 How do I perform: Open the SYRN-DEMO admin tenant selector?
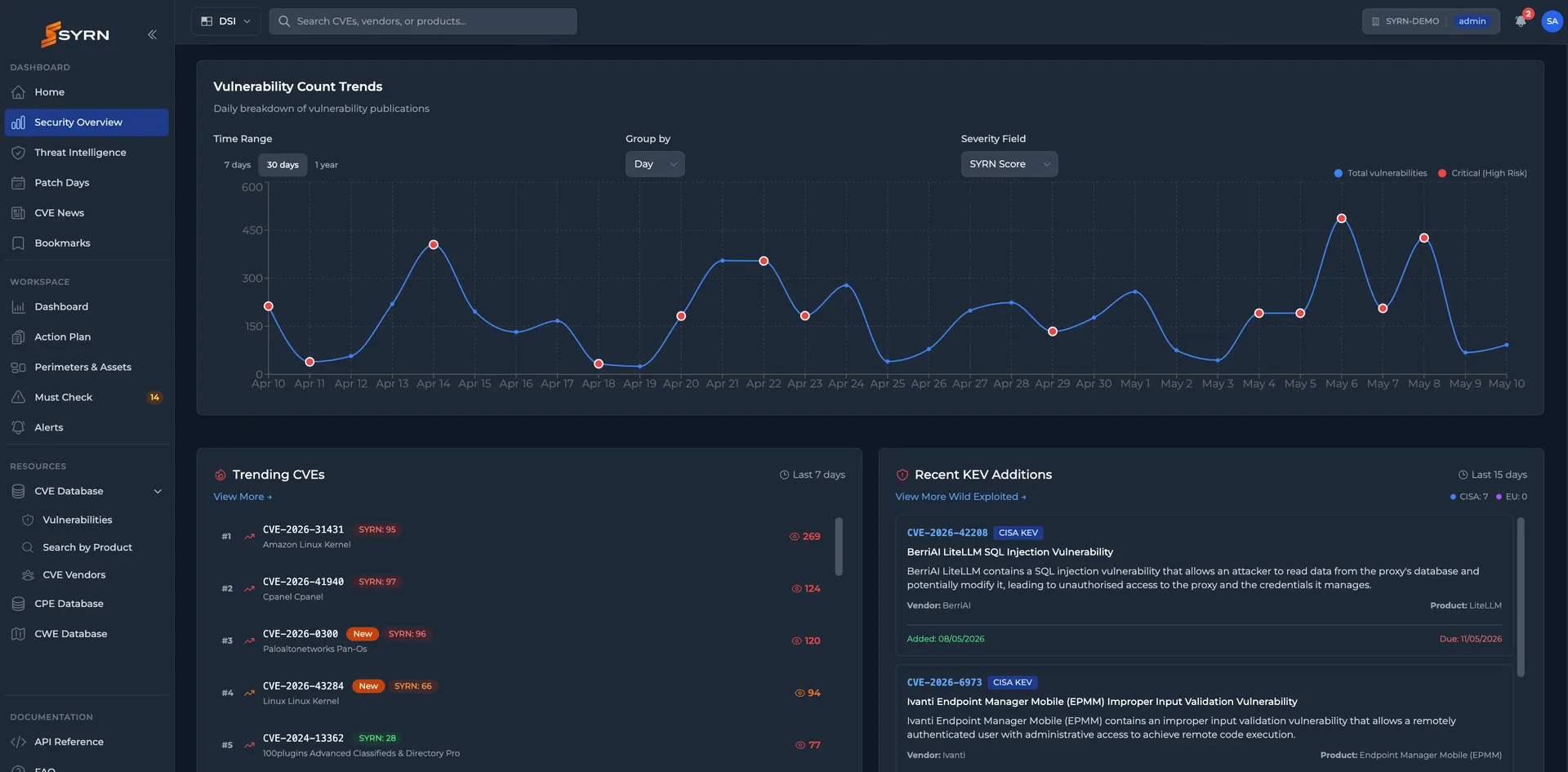[1431, 21]
